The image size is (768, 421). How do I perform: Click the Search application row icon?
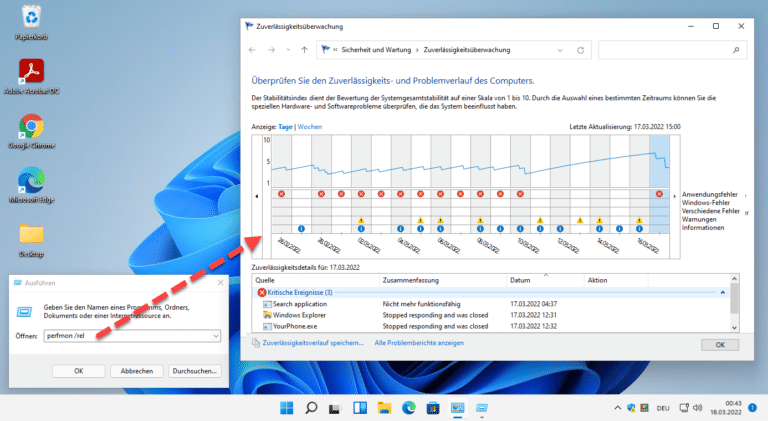click(267, 304)
